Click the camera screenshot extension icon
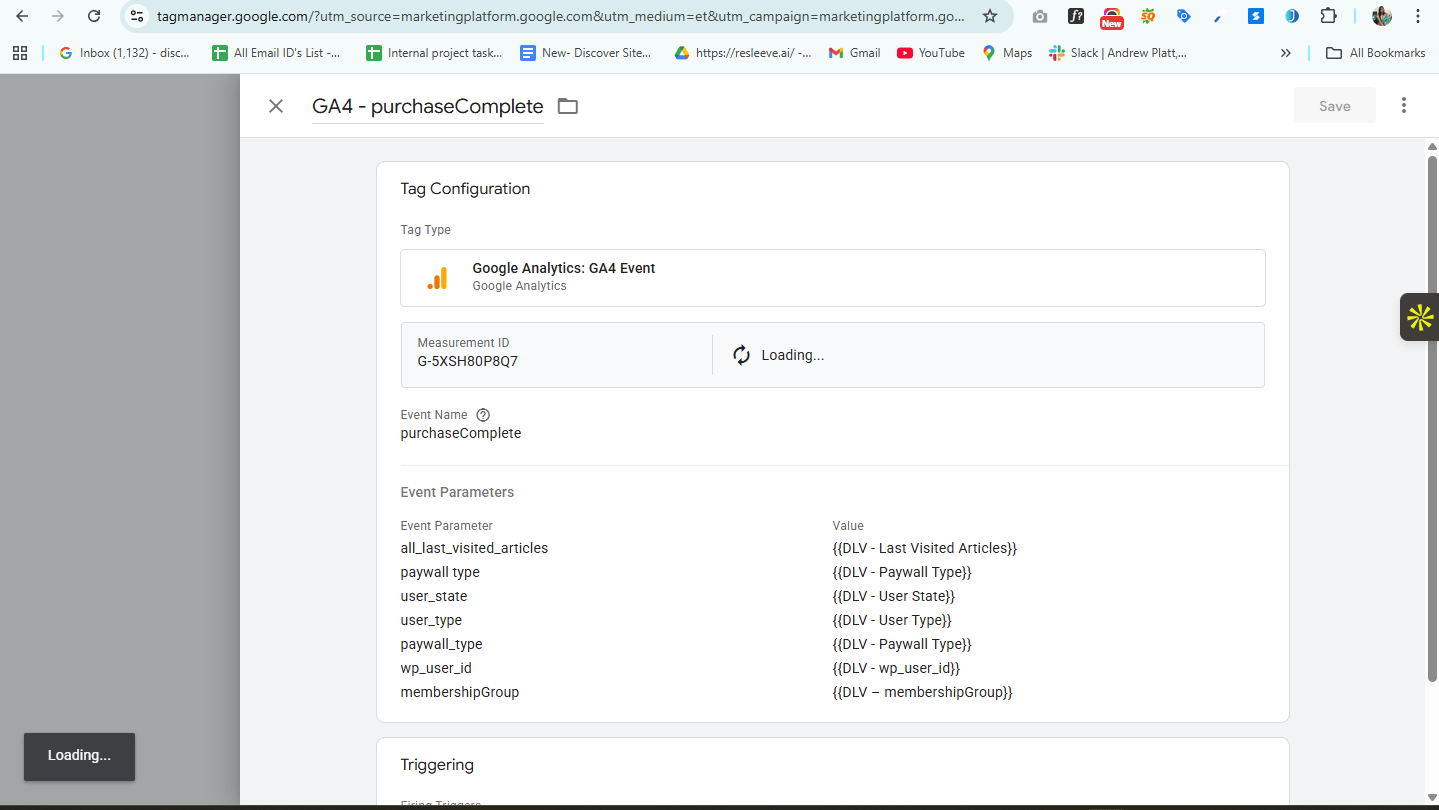This screenshot has width=1439, height=810. pyautogui.click(x=1040, y=16)
